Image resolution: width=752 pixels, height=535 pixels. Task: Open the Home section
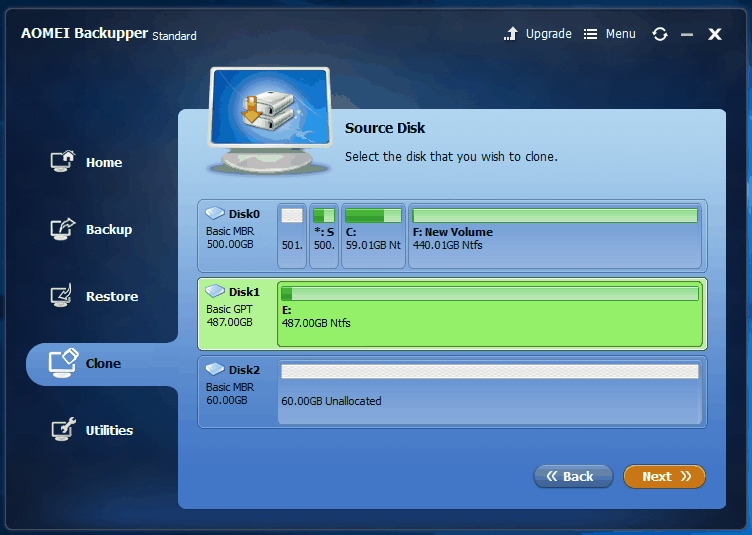point(87,162)
